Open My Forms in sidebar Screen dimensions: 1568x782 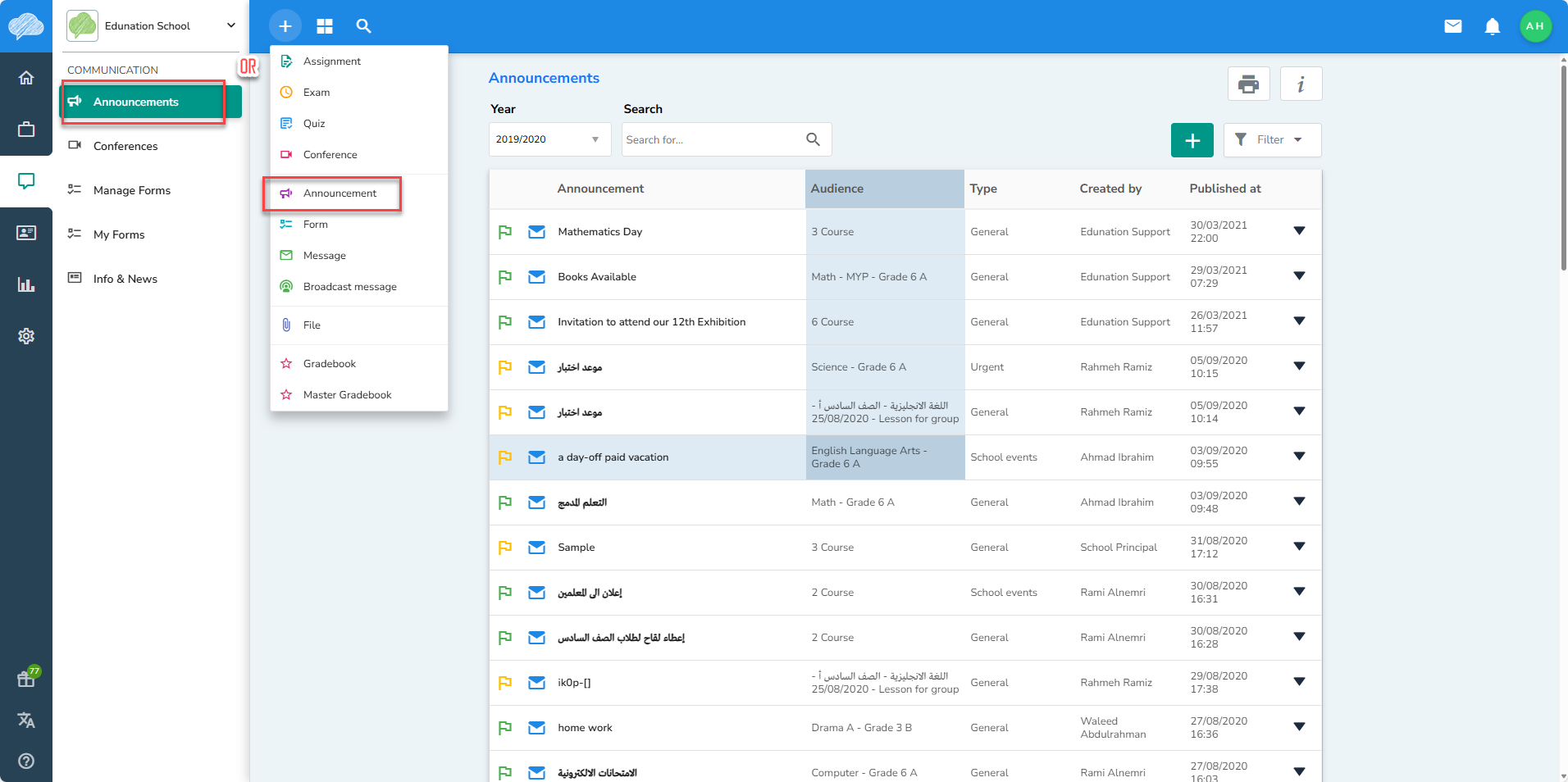tap(151, 234)
